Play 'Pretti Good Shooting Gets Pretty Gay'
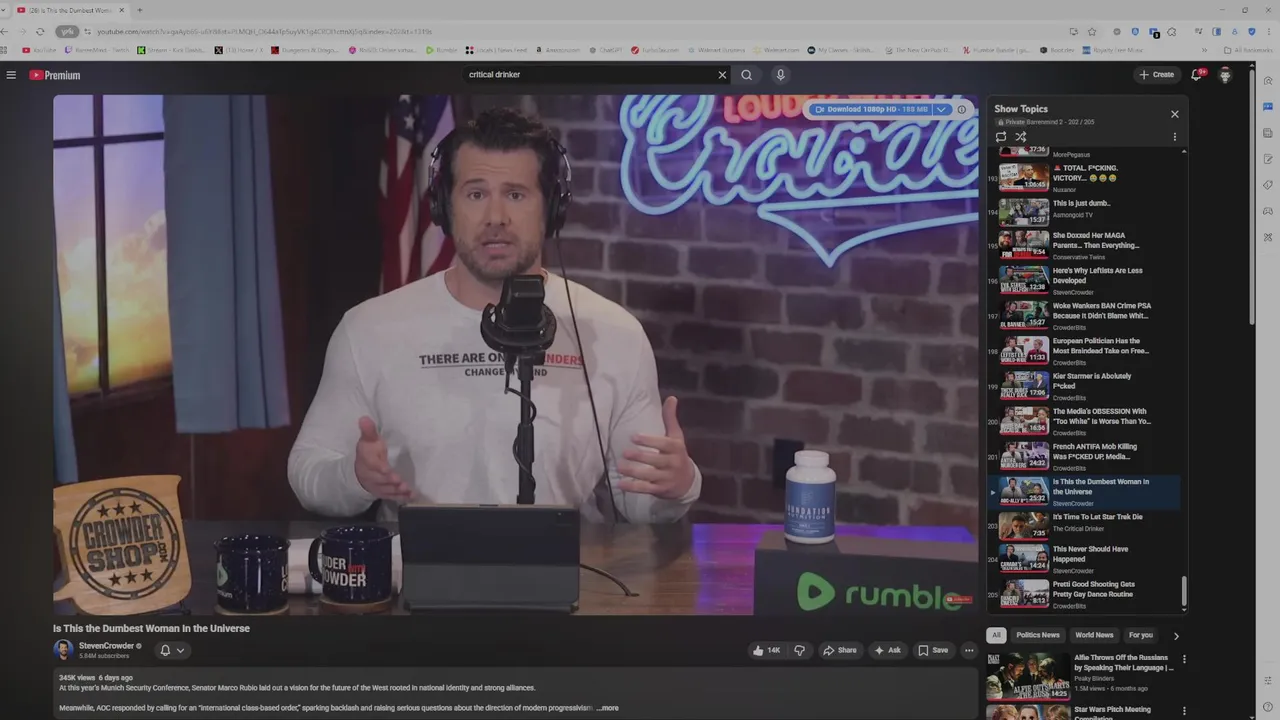 coord(1085,596)
